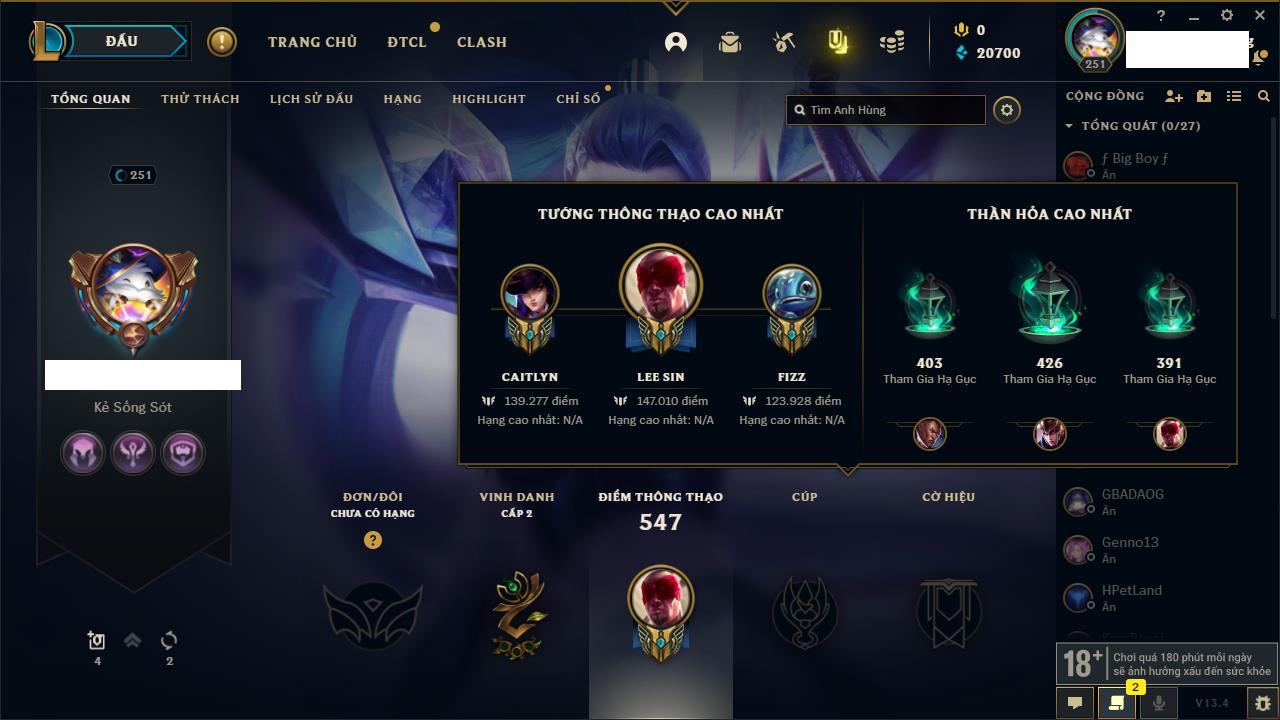
Task: Click the ĐẤU play button
Action: coord(120,41)
